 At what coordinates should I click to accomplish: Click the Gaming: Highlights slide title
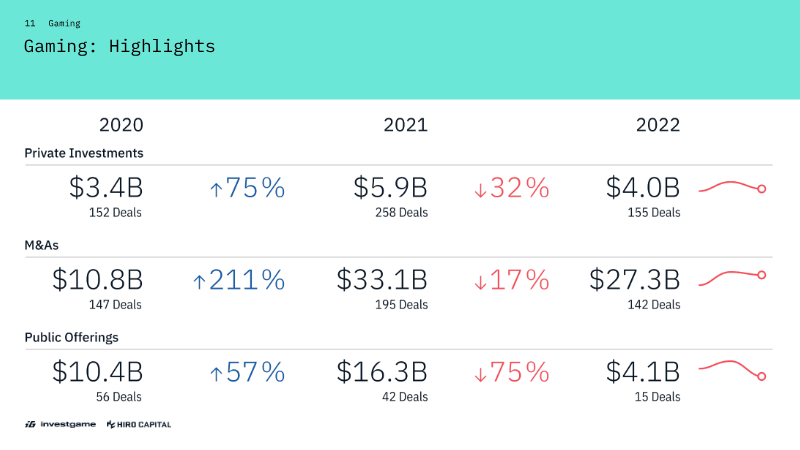point(119,46)
